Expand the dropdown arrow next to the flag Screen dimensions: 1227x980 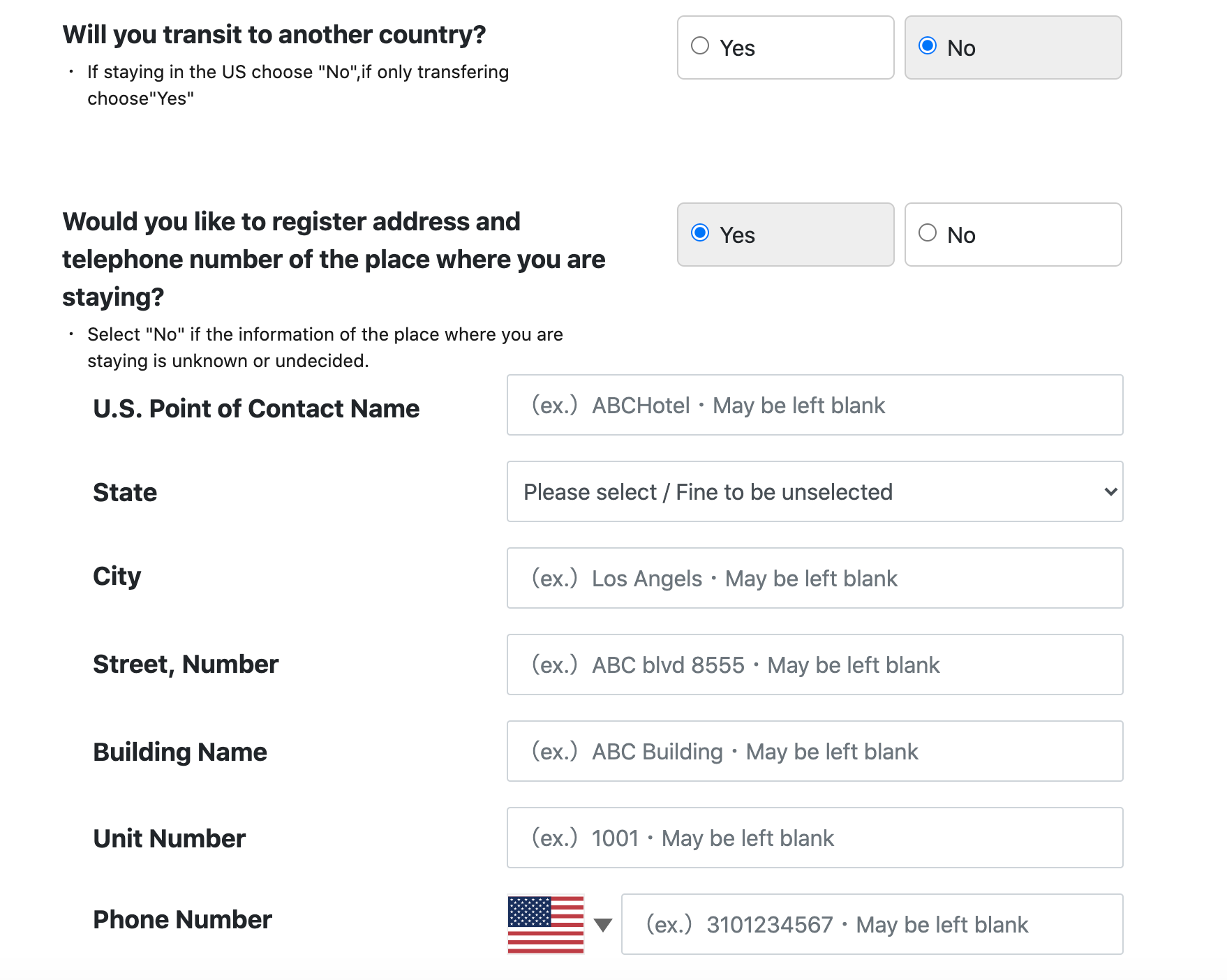(x=603, y=923)
